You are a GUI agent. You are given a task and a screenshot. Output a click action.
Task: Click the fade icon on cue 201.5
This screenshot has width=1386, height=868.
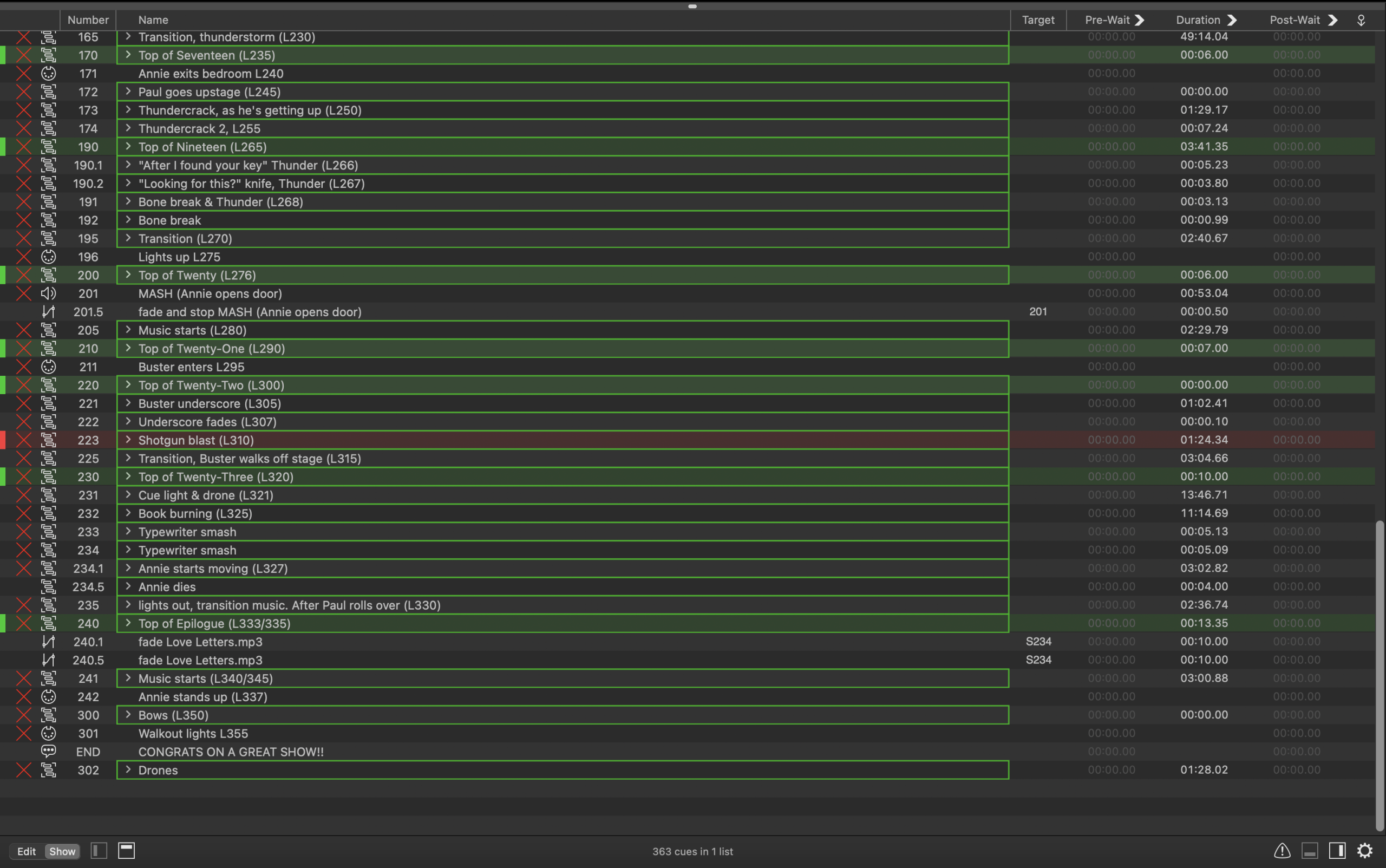tap(49, 312)
